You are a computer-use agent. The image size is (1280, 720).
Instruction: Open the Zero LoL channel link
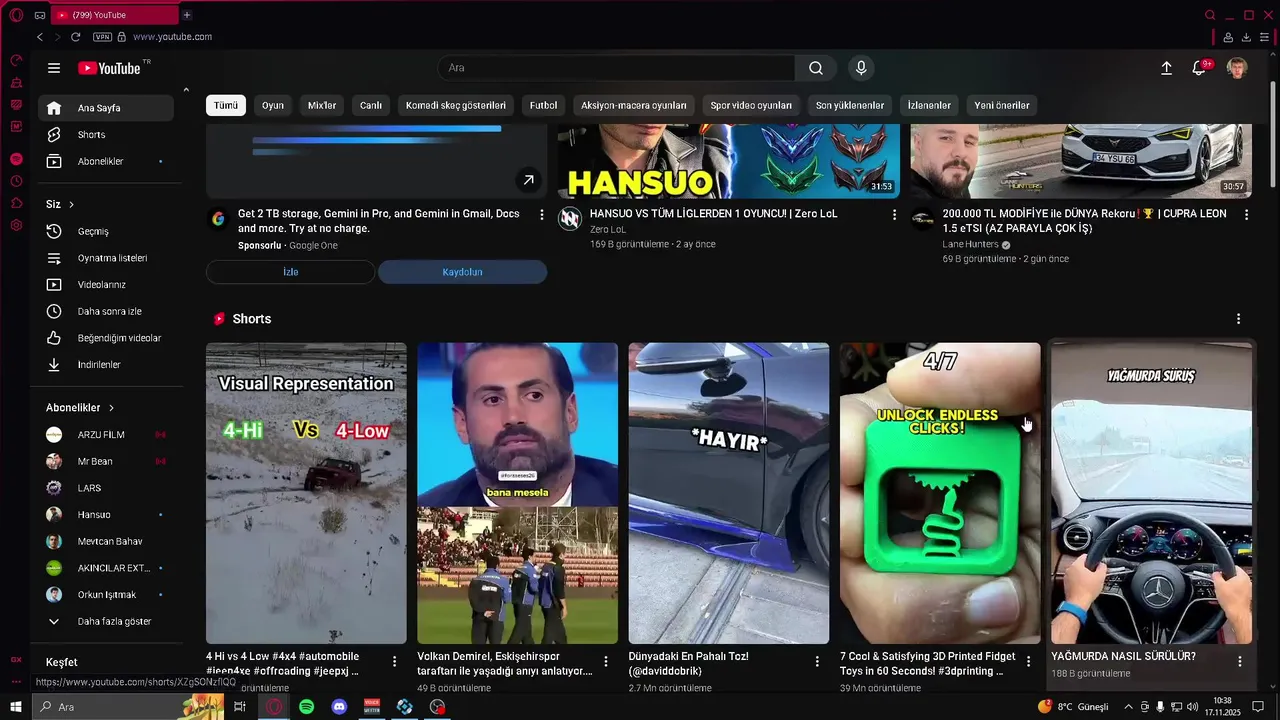pos(607,230)
